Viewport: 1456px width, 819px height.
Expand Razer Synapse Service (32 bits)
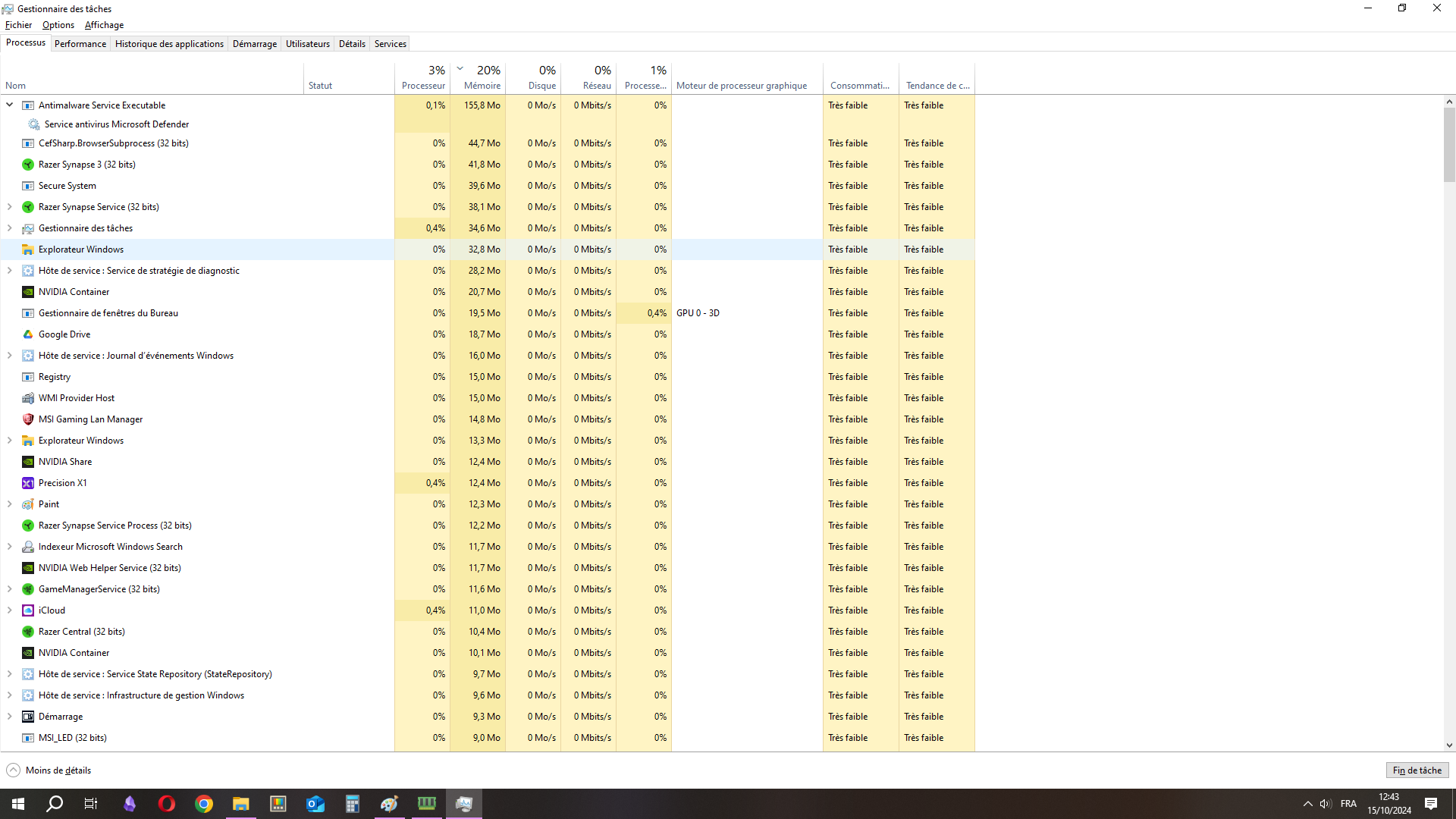click(x=10, y=207)
